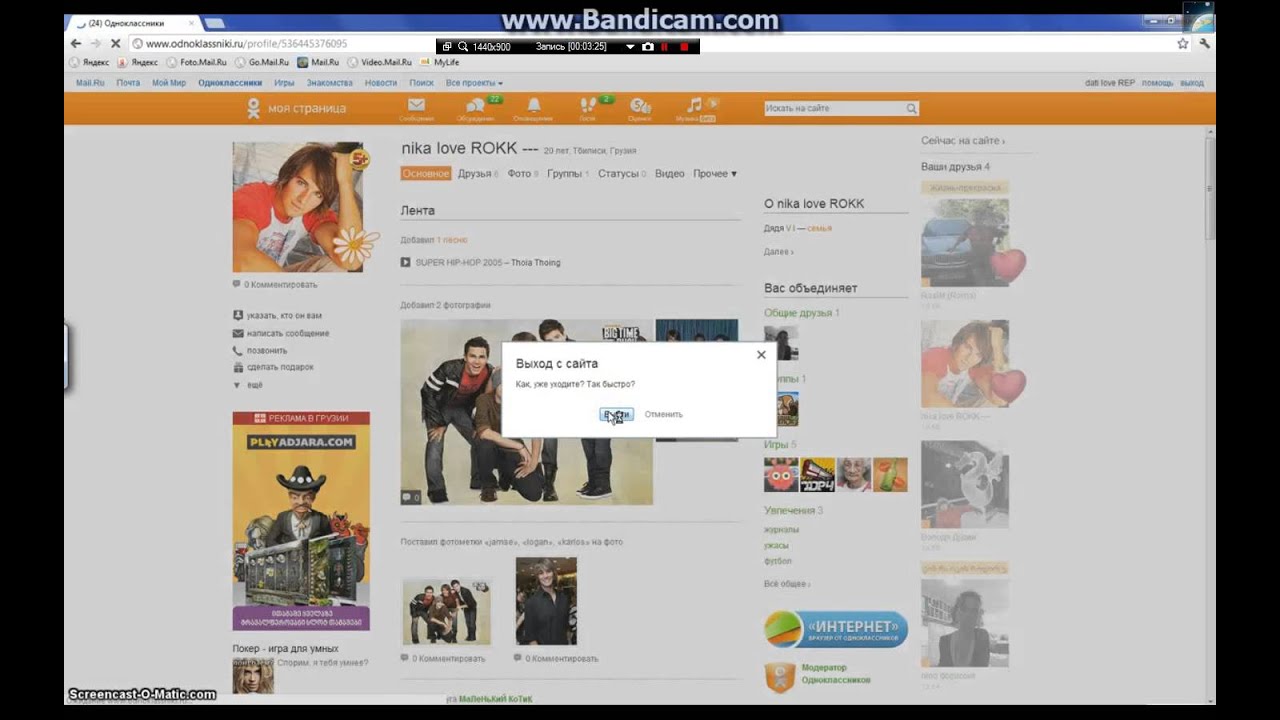Screen dimensions: 1280x720
Task: Click the Сообщения envelope icon
Action: pos(416,105)
